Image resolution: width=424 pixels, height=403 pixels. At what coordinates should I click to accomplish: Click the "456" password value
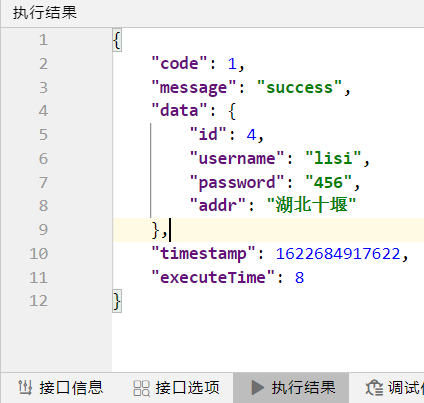pos(329,182)
